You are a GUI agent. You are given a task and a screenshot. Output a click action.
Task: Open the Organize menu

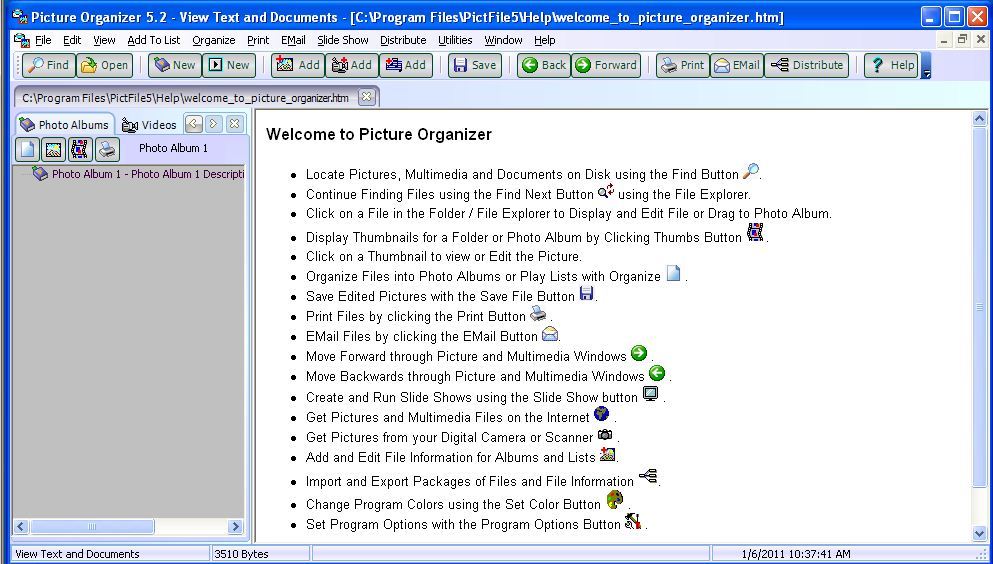214,40
